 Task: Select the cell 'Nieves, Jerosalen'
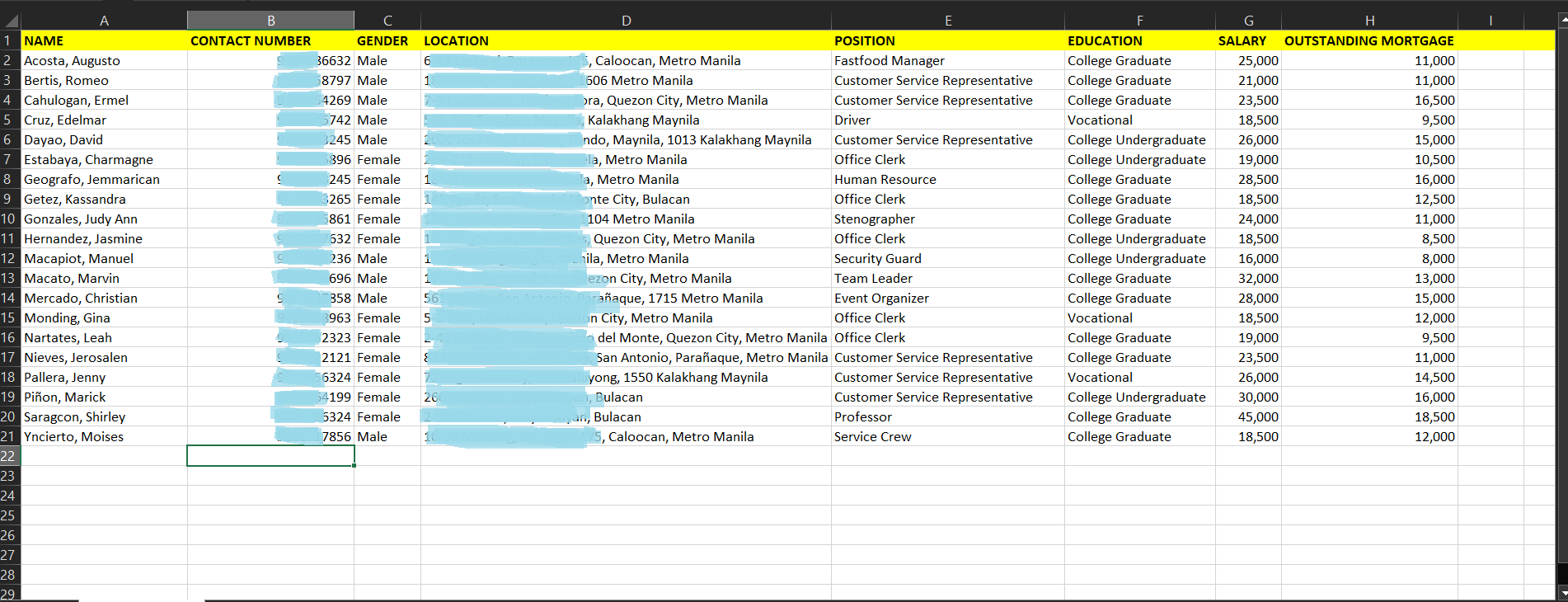tap(104, 357)
